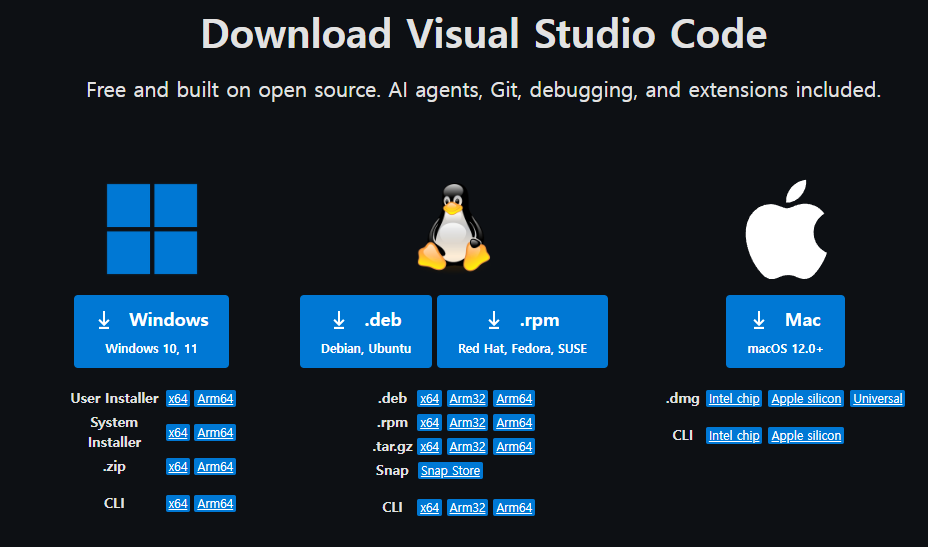
Task: Click the download arrow icon on the Mac button
Action: 759,320
